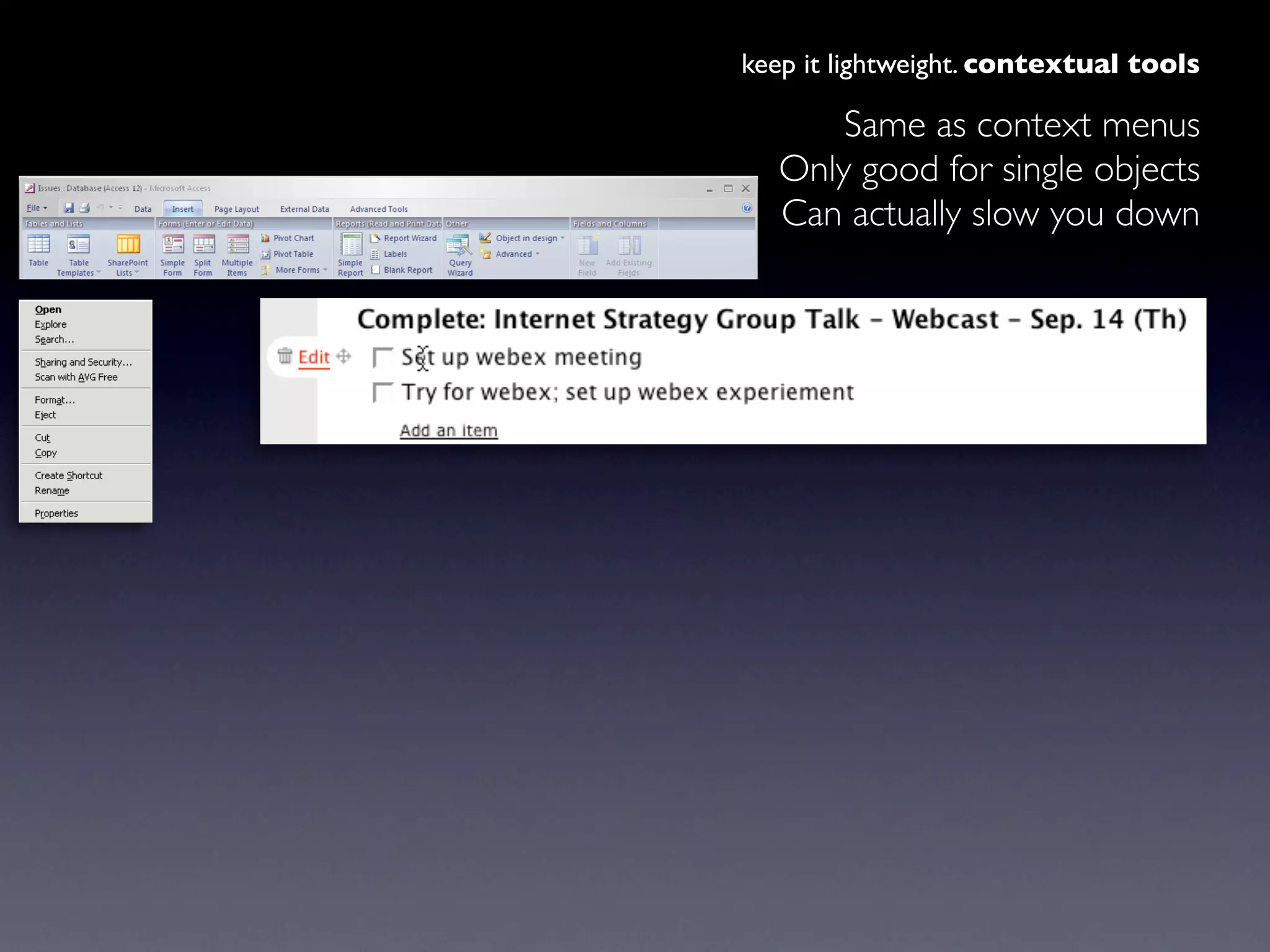Expand the Advanced dropdown in Other group

(x=510, y=254)
